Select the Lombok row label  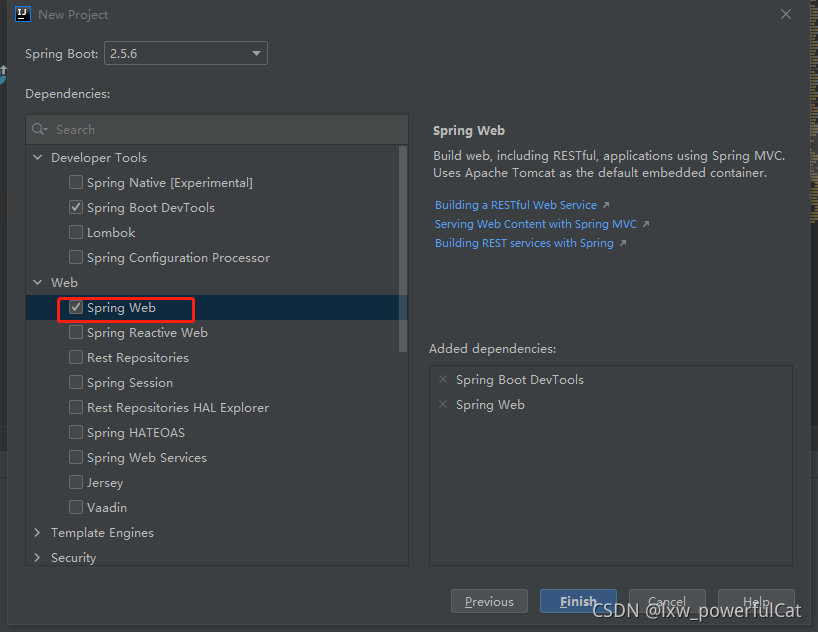click(x=111, y=232)
